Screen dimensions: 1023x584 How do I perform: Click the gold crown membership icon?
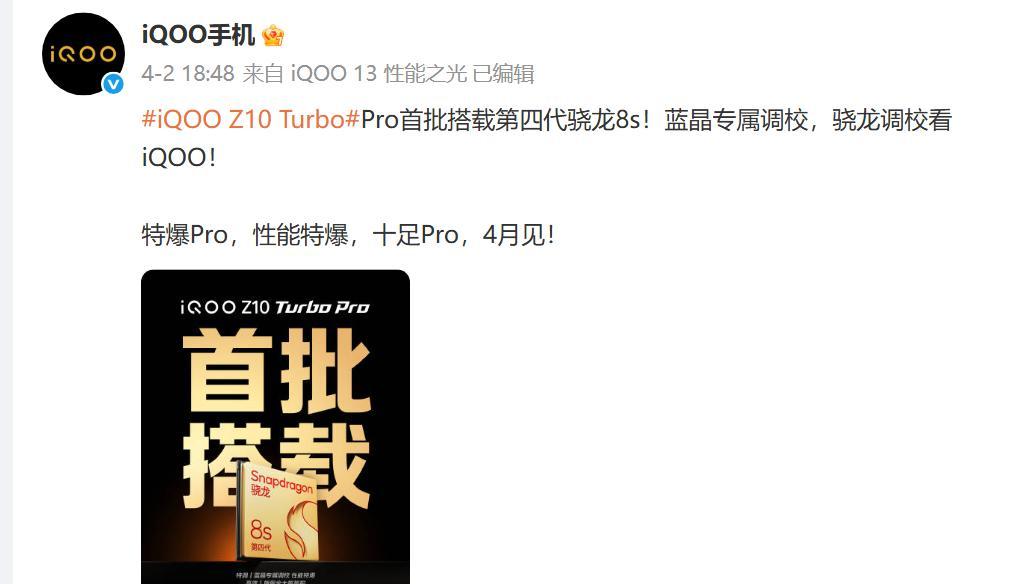(x=273, y=35)
